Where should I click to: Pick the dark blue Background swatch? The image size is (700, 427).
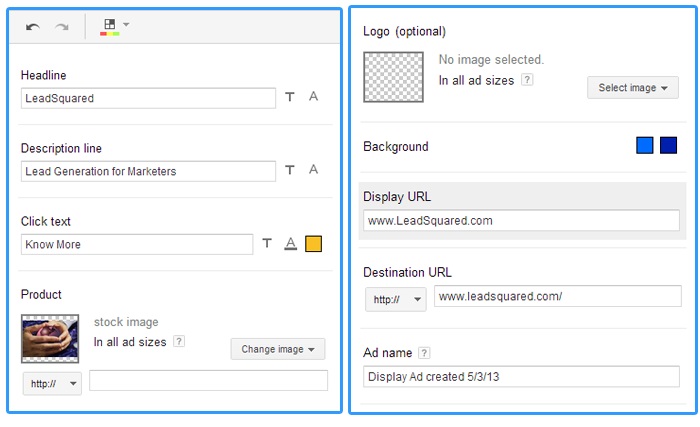coord(668,146)
